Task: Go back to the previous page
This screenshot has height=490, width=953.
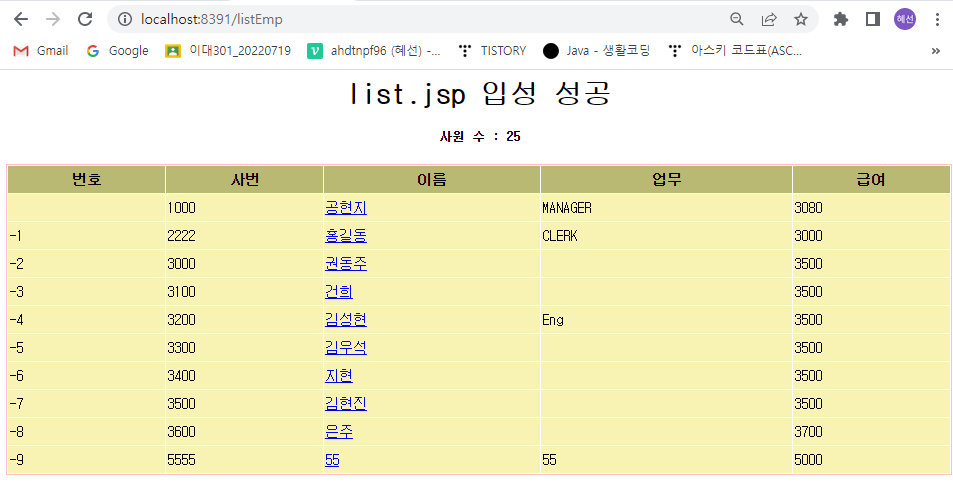Action: point(21,19)
